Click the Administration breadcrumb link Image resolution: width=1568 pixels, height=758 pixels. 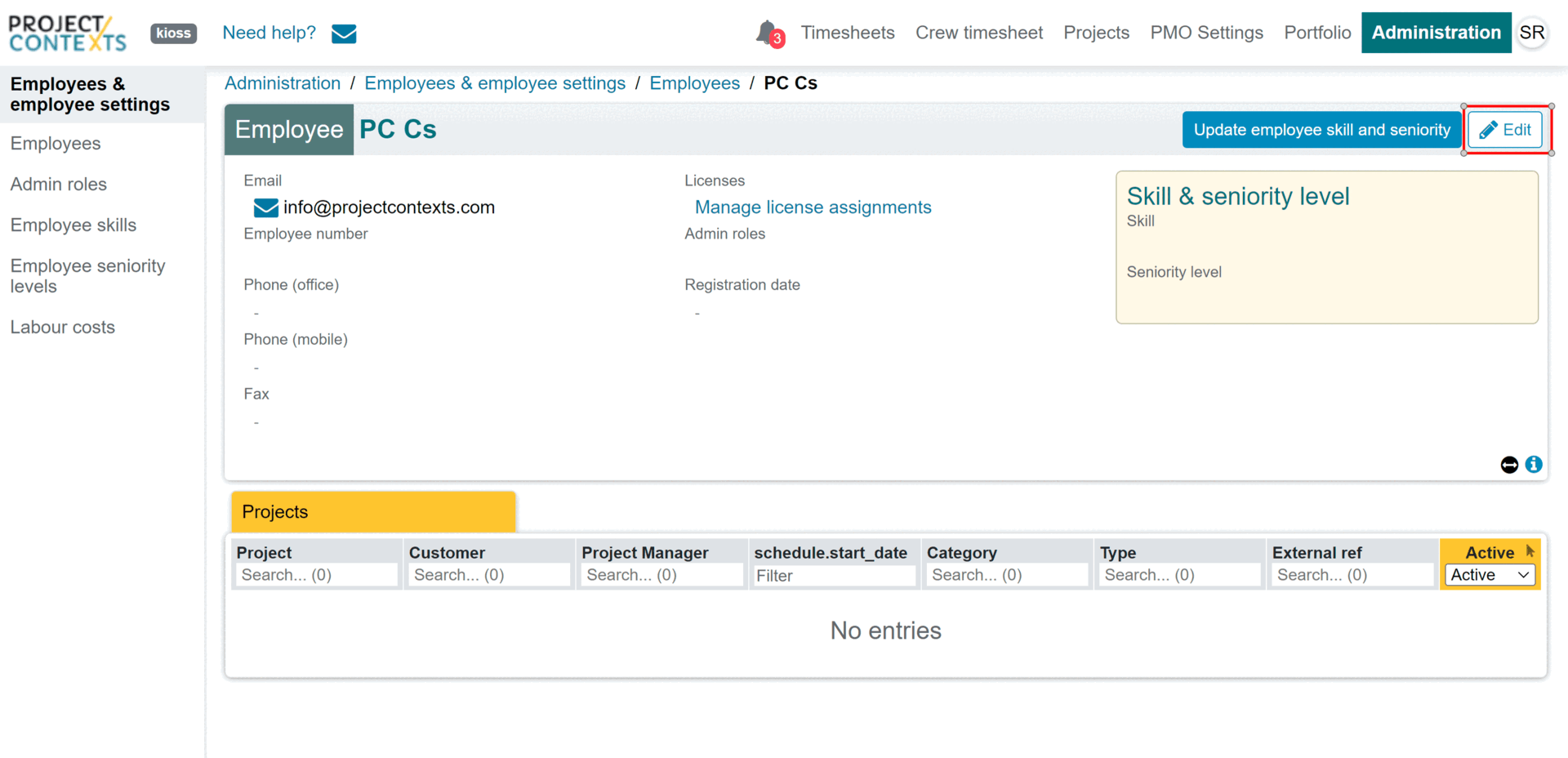tap(282, 83)
